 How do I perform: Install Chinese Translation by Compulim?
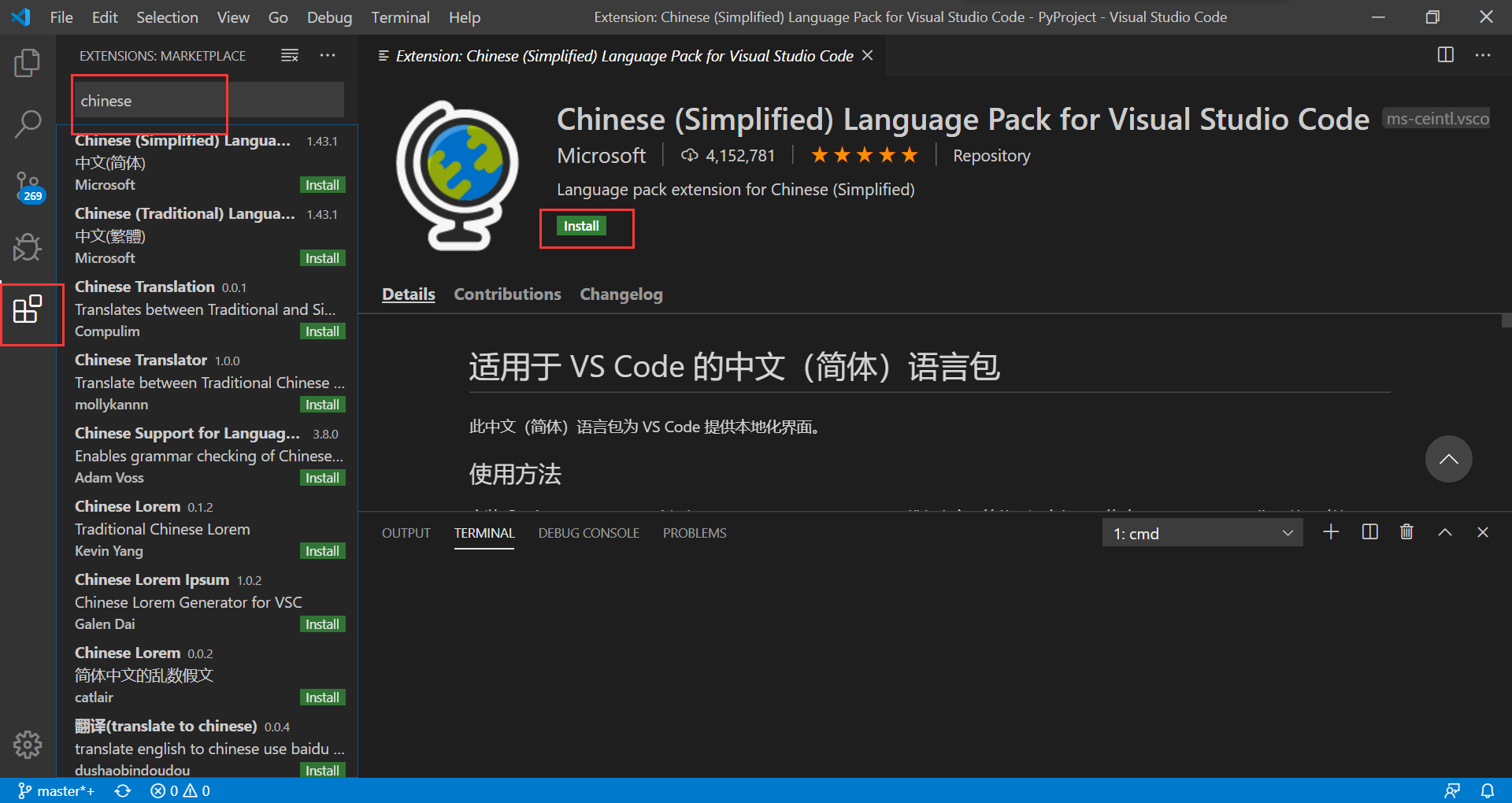[322, 331]
